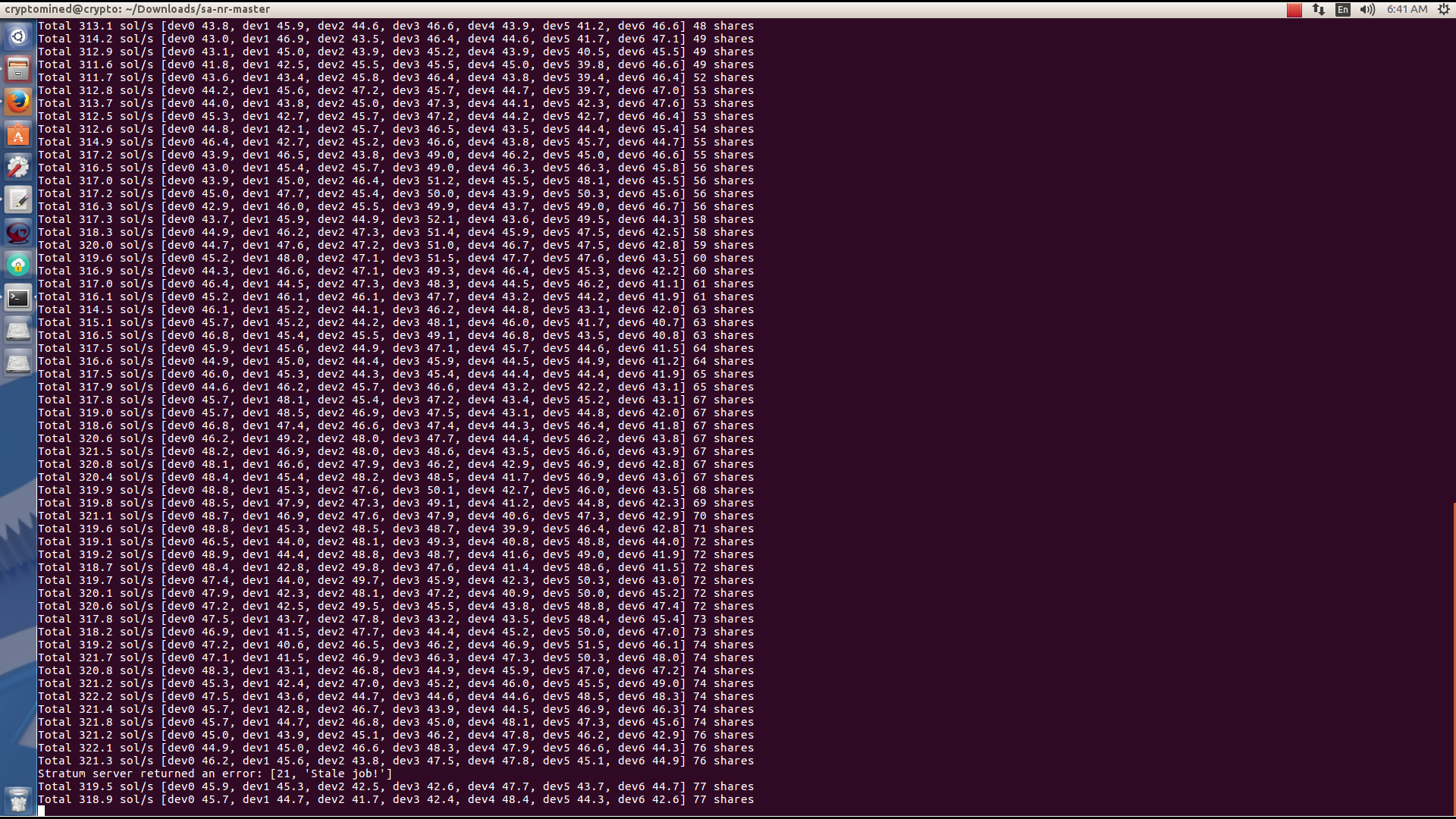Select the Terminal icon in sidebar
This screenshot has width=1456, height=819.
pyautogui.click(x=18, y=298)
